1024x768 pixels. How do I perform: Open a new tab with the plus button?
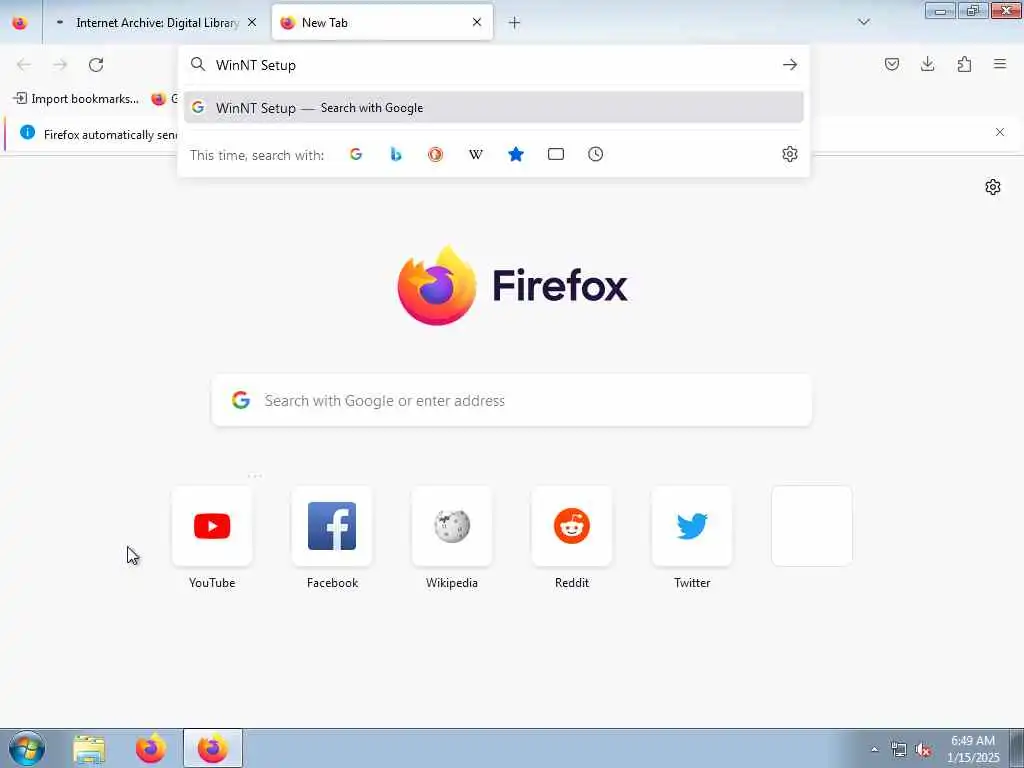(515, 23)
